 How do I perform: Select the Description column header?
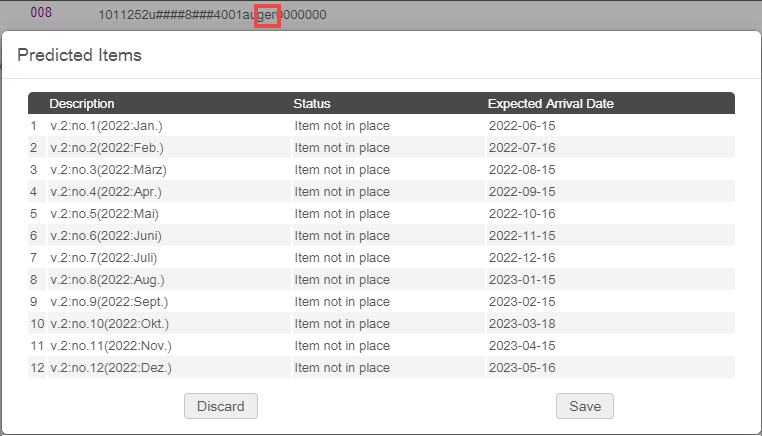coord(82,104)
